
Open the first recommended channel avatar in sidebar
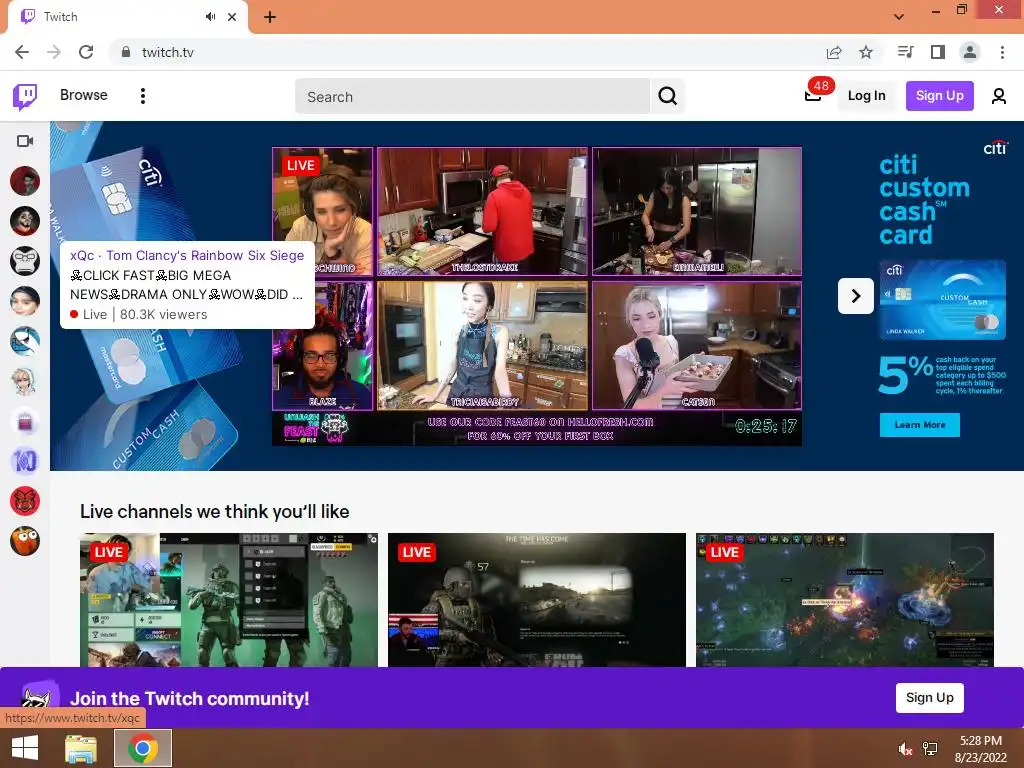[x=25, y=181]
